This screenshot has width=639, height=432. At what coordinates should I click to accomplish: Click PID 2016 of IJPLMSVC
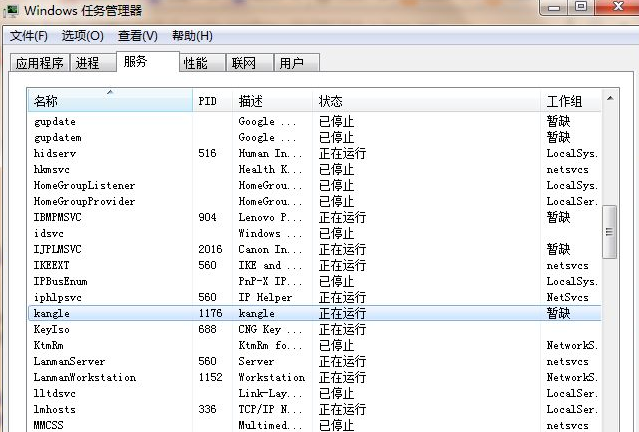210,249
